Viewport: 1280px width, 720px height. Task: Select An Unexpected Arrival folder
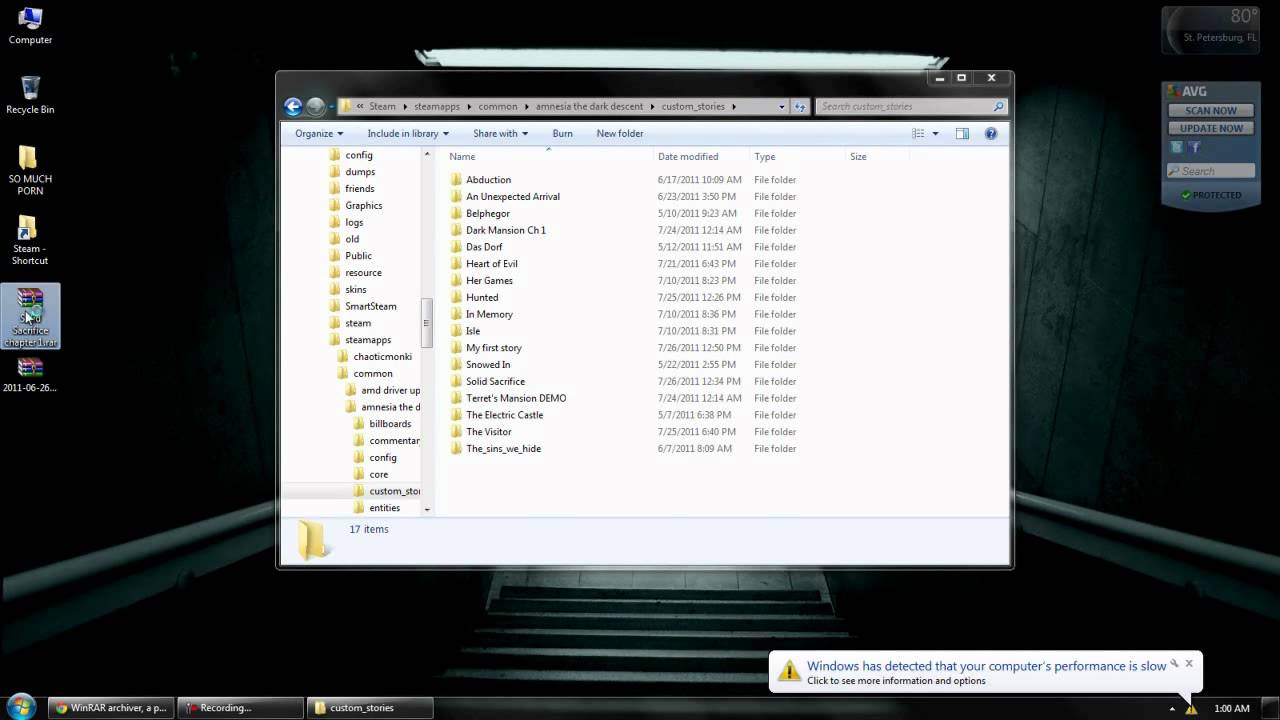(512, 197)
